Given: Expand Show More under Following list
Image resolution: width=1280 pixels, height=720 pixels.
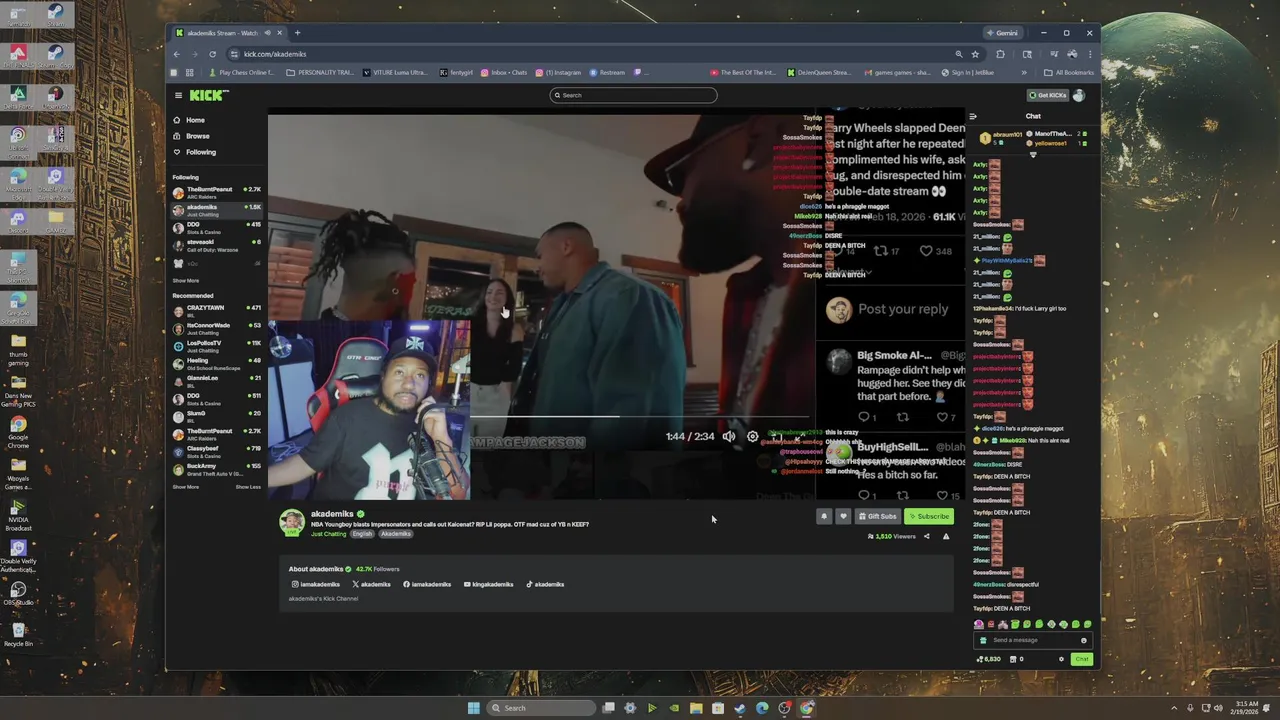Looking at the screenshot, I should point(185,281).
